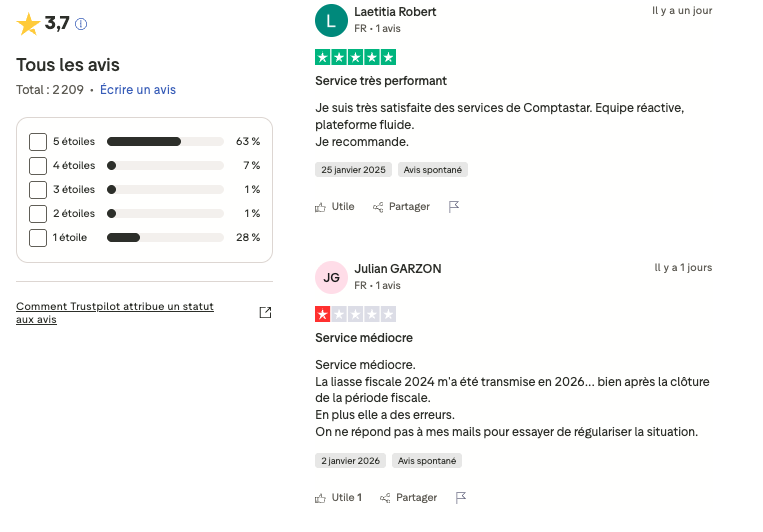Tick the 1 étoile filter checkbox

[38, 238]
